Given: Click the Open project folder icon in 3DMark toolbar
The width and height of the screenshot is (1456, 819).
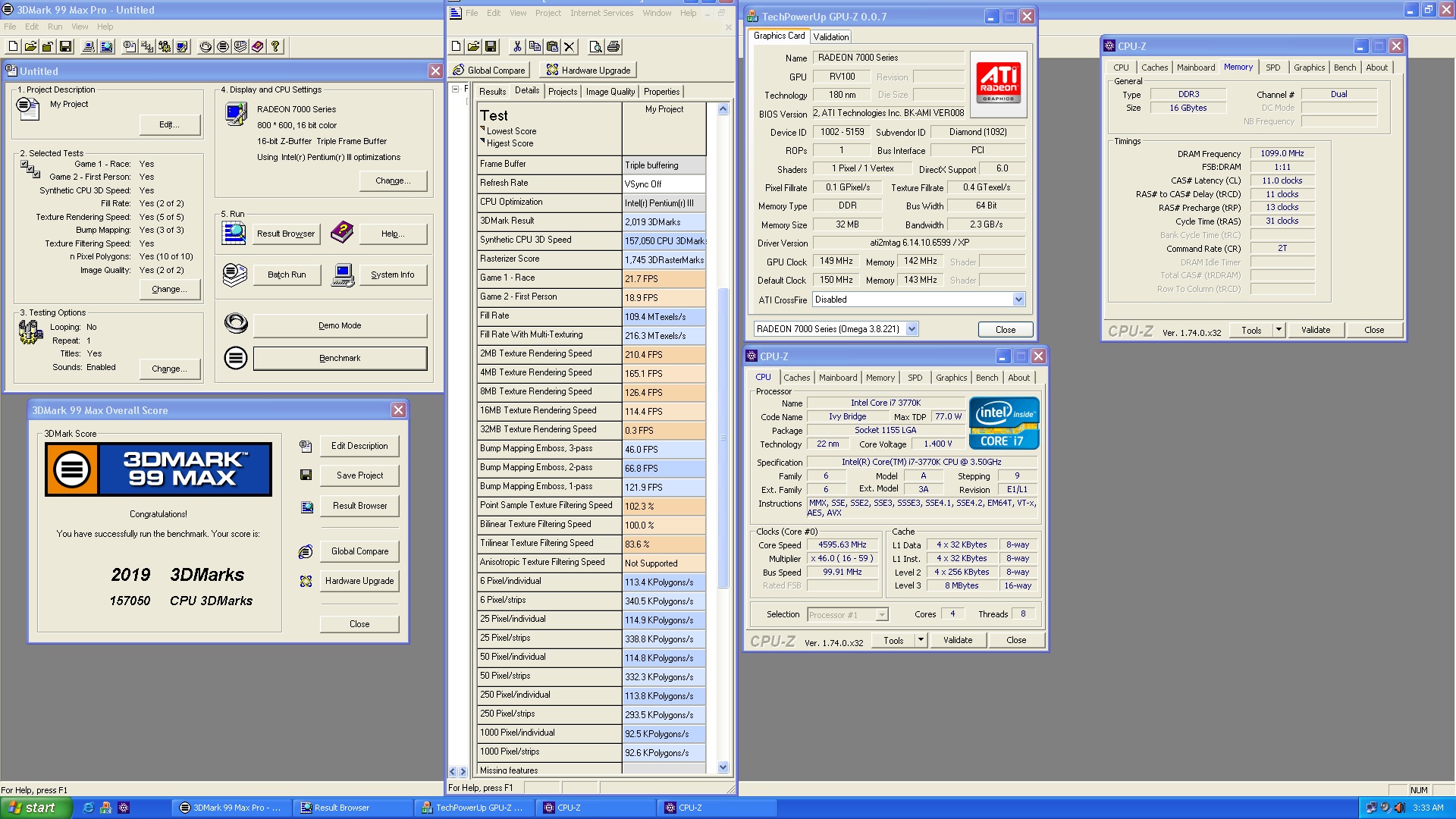Looking at the screenshot, I should [30, 47].
